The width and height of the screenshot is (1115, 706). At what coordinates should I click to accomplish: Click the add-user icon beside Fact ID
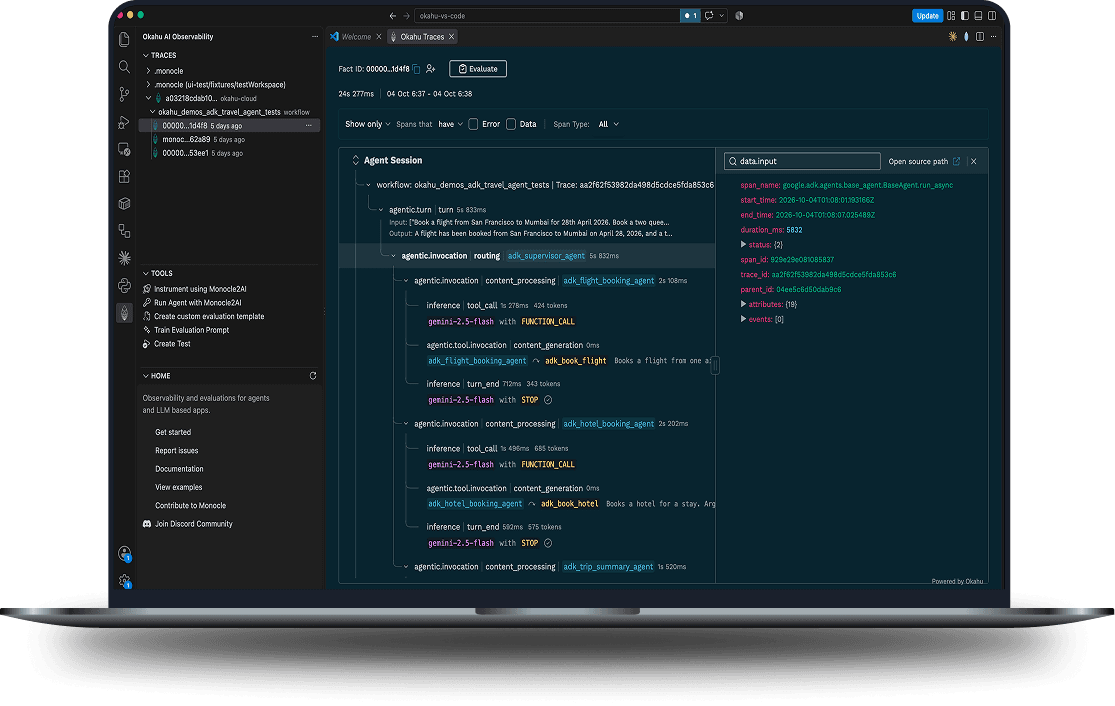[x=430, y=69]
